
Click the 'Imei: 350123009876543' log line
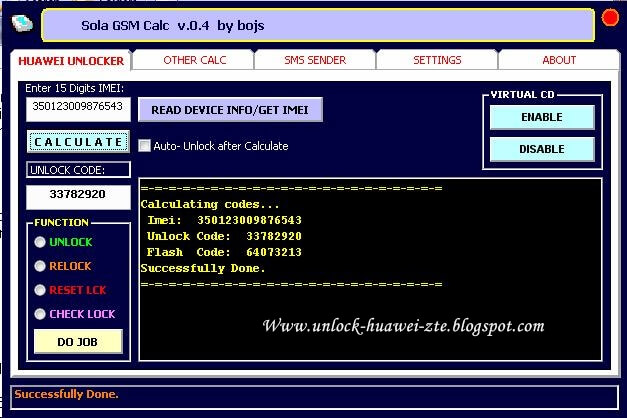pos(224,220)
